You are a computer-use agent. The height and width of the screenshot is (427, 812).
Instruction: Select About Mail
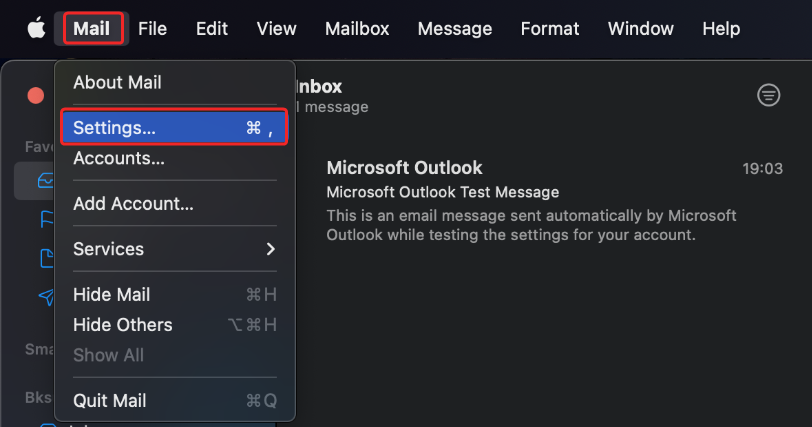(x=175, y=82)
